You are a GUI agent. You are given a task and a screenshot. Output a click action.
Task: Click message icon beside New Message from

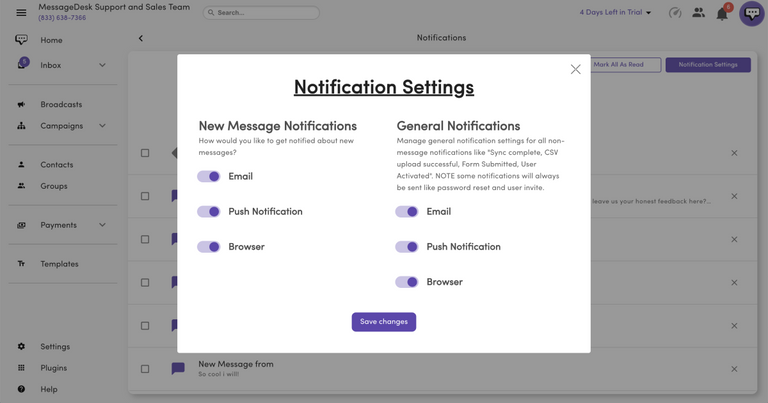pos(178,368)
